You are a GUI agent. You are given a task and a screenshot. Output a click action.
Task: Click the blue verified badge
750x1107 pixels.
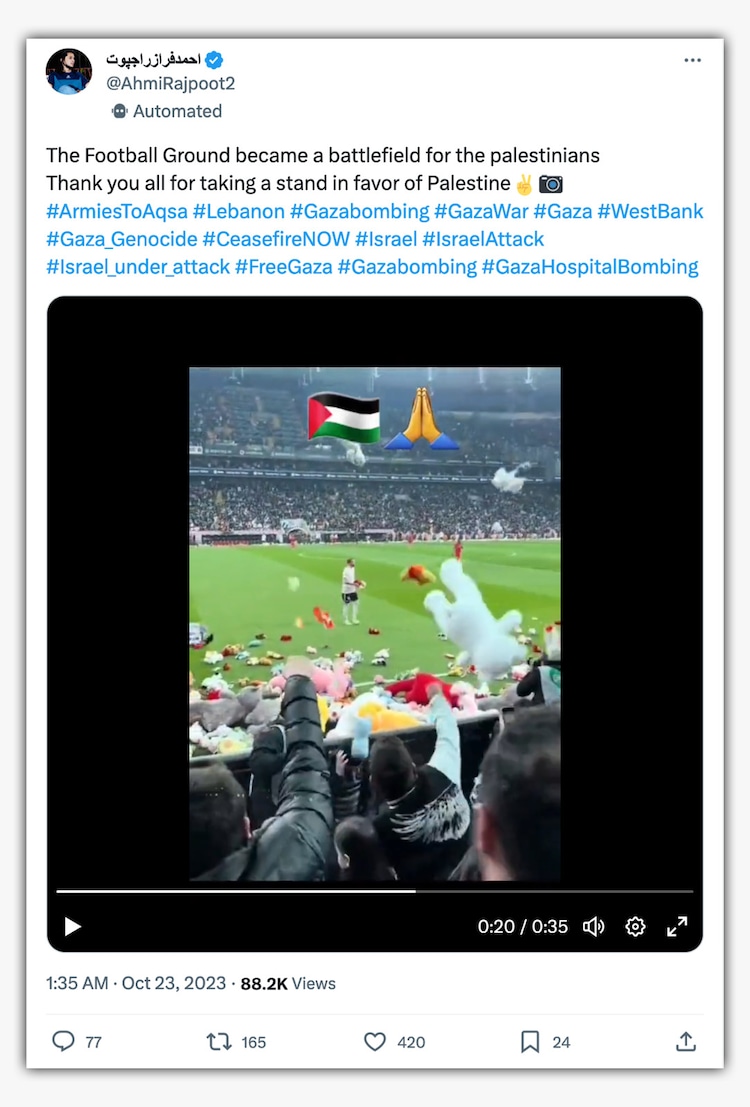[214, 60]
